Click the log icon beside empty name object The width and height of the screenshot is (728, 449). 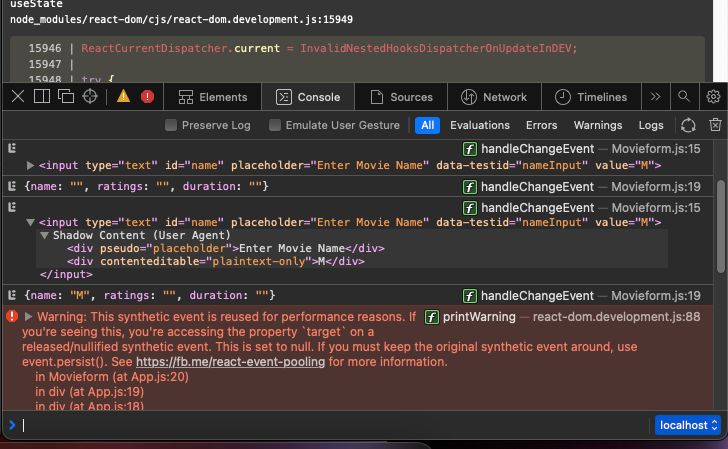click(x=12, y=186)
